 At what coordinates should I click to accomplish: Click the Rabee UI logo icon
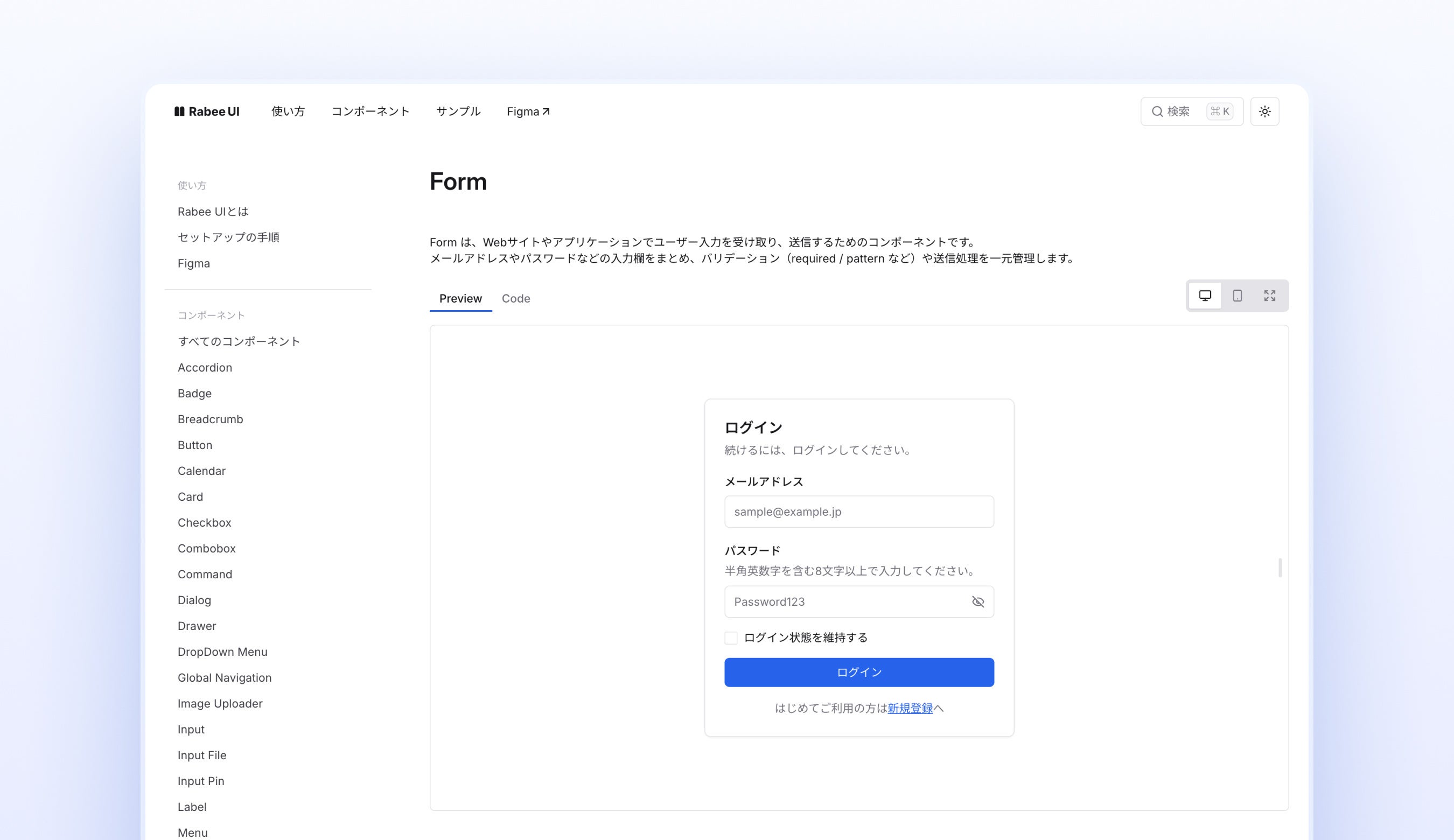[x=179, y=111]
